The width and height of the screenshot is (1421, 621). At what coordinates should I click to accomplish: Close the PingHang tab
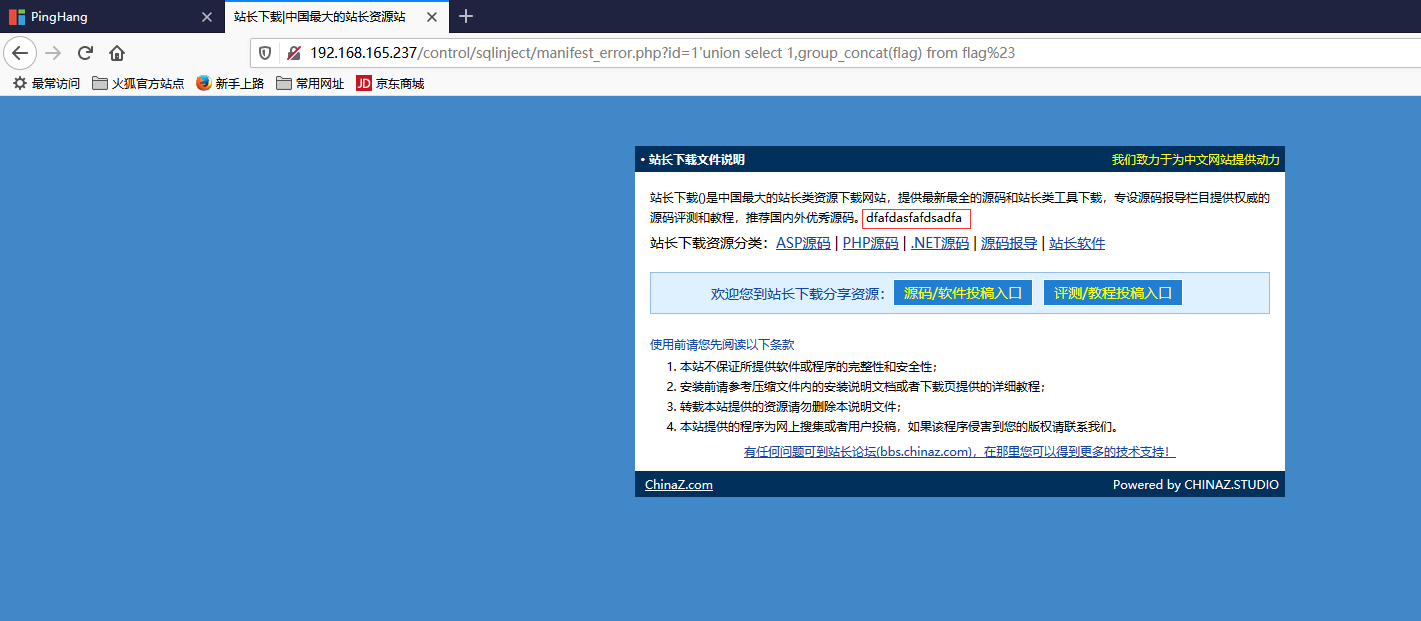(207, 17)
